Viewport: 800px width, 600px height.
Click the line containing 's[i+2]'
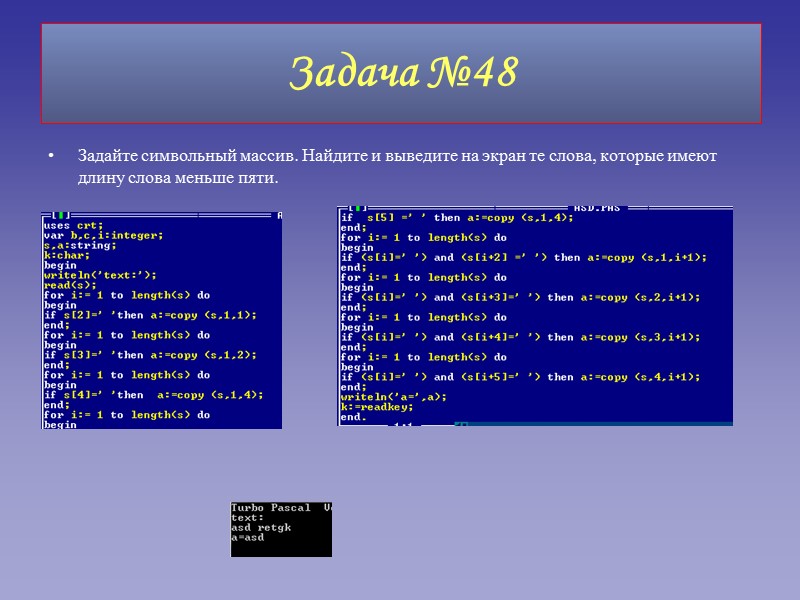(524, 258)
